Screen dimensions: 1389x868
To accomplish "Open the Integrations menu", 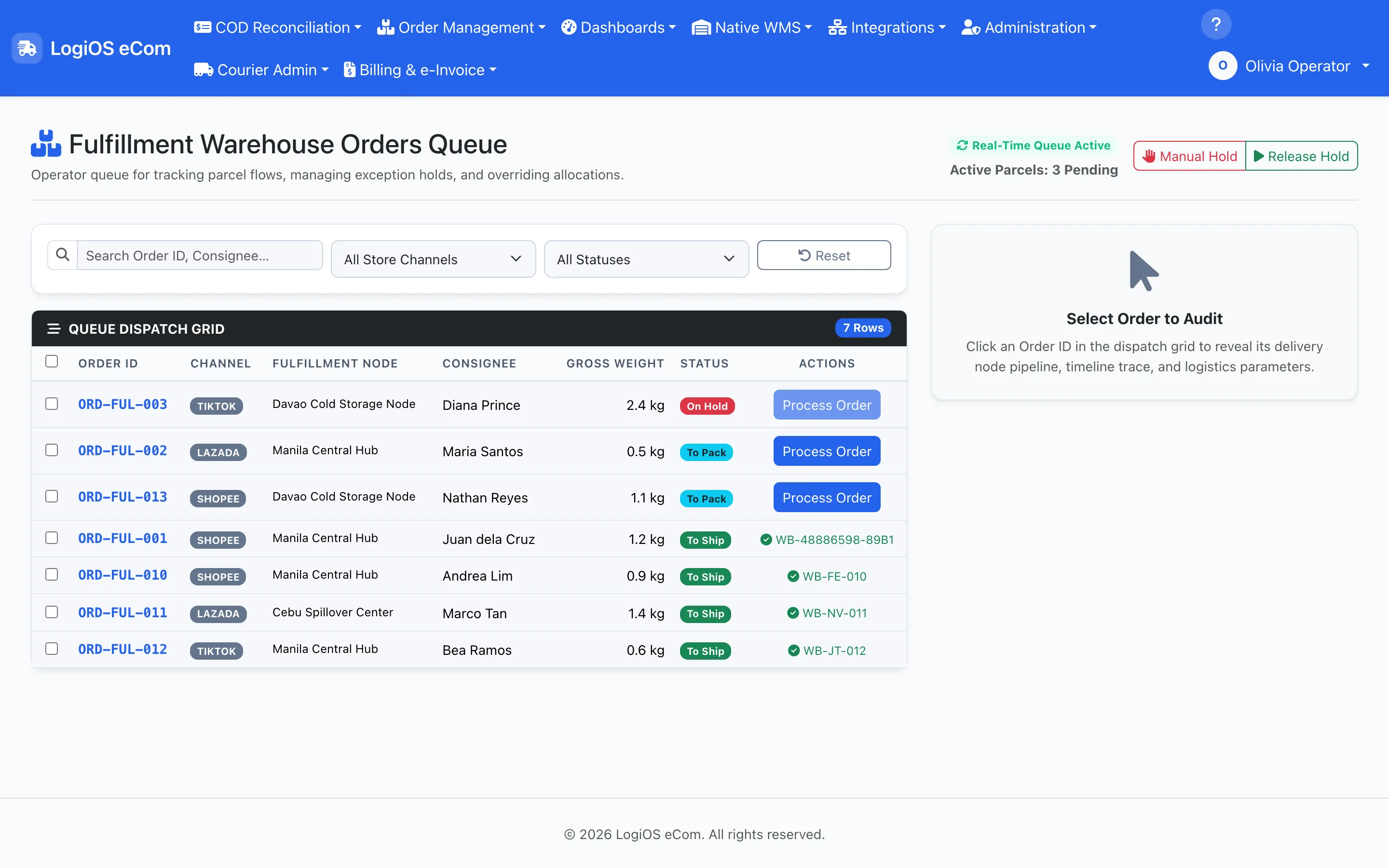I will pos(887,27).
